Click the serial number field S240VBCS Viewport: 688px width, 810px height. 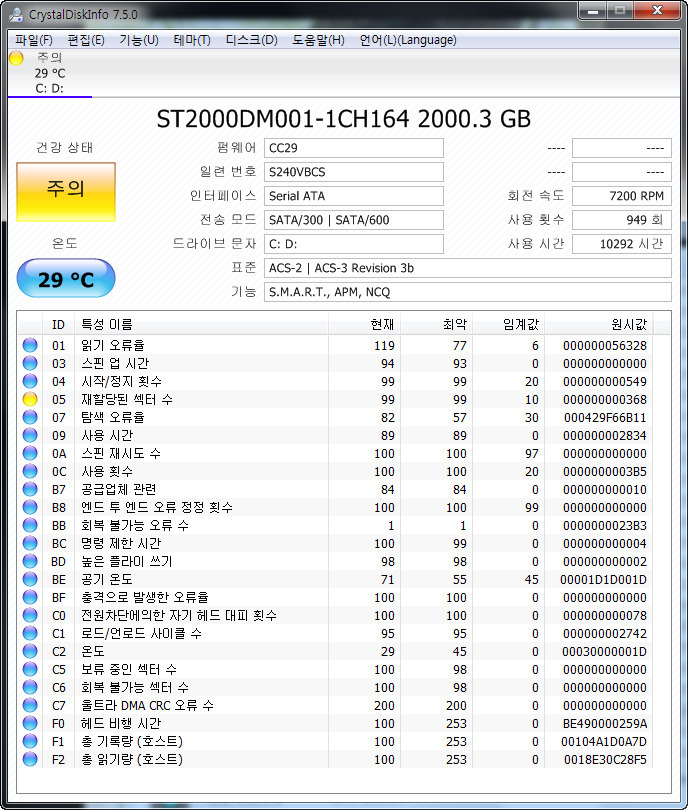pyautogui.click(x=354, y=172)
